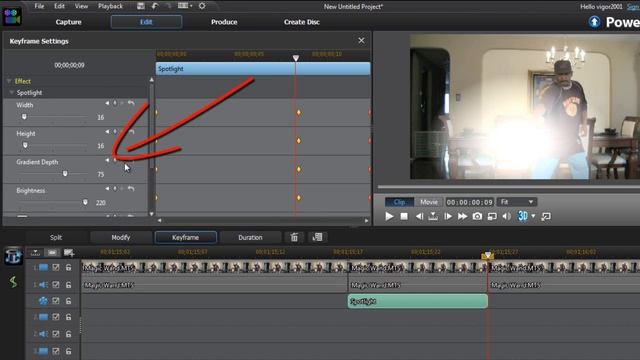Viewport: 640px width, 360px height.
Task: Delete the selected clip with the trash icon
Action: (294, 237)
